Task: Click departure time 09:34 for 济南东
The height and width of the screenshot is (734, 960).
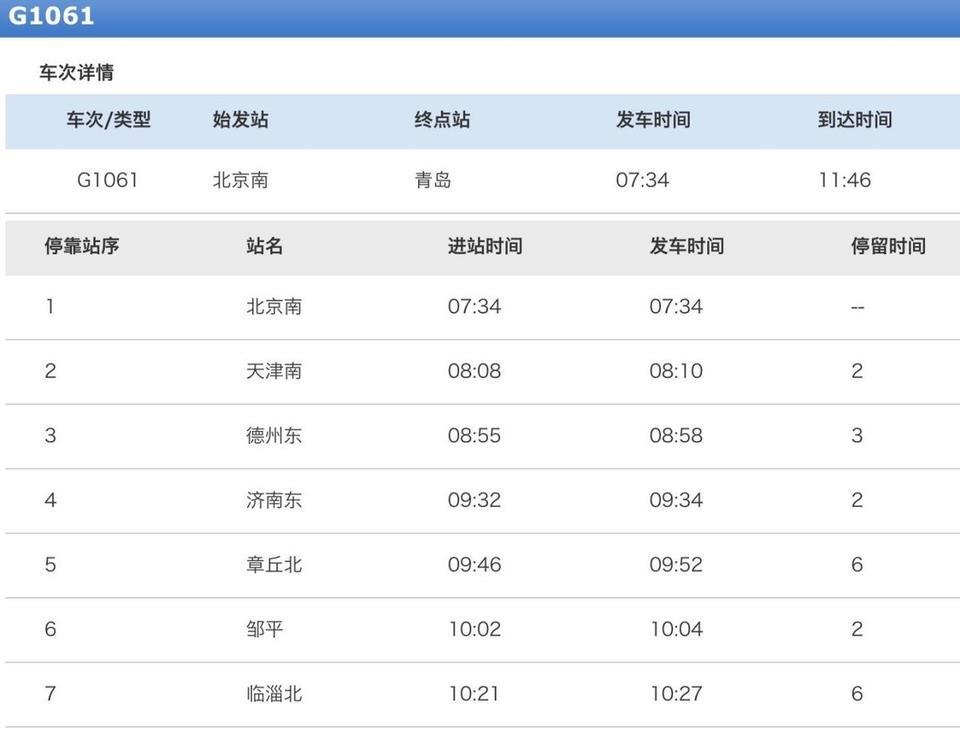Action: point(676,500)
